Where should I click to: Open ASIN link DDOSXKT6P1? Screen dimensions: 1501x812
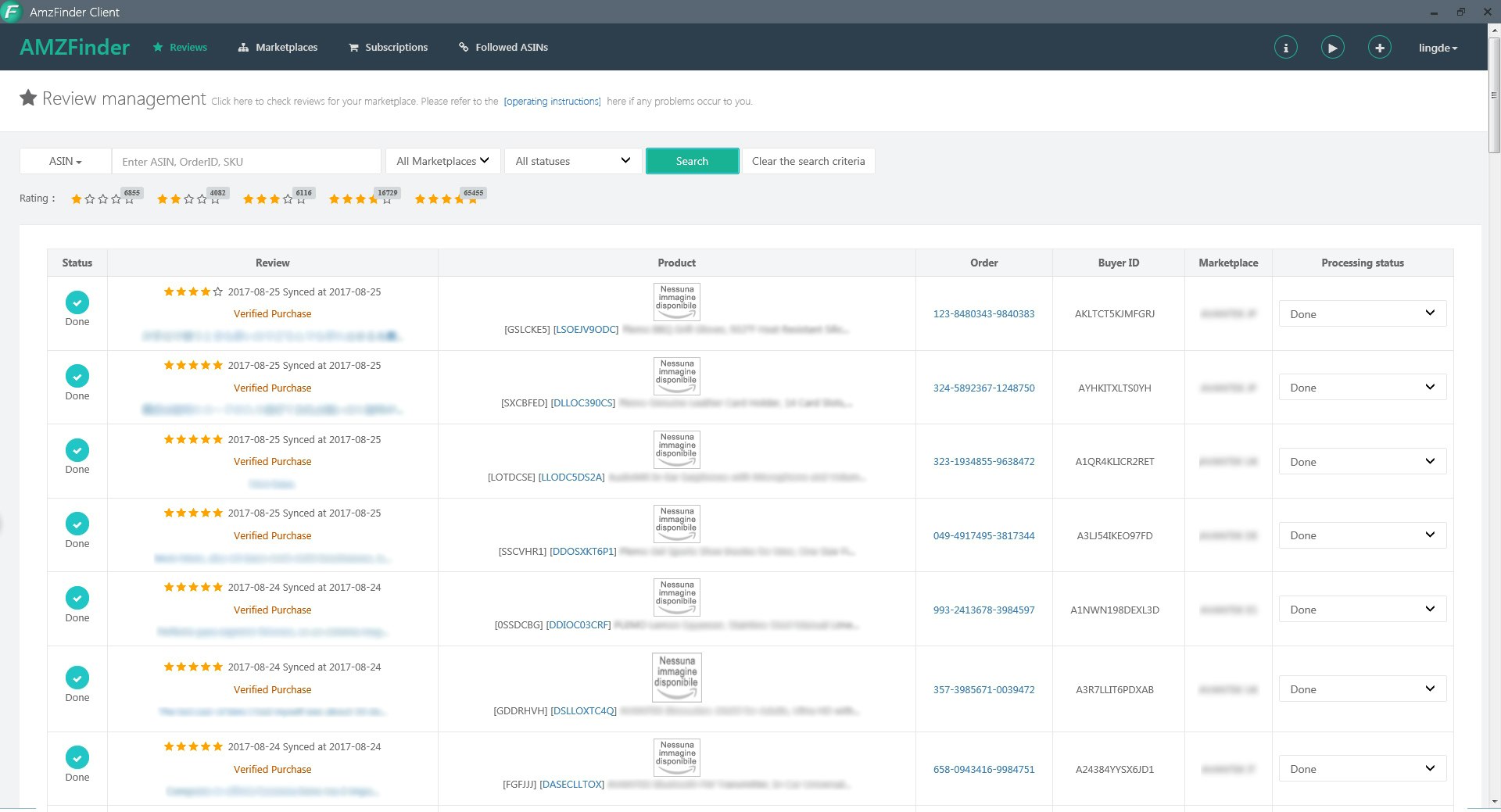[x=583, y=551]
